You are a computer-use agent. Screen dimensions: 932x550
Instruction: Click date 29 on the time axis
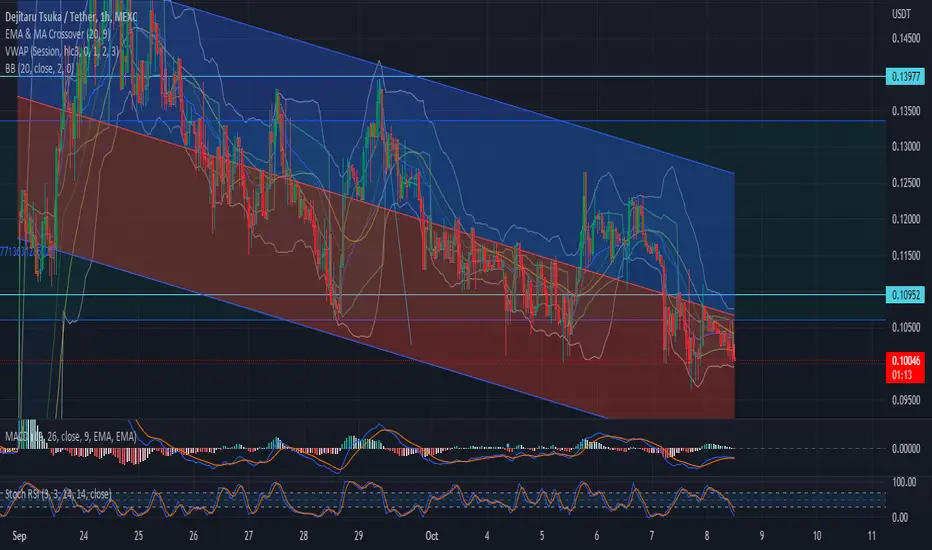point(358,536)
